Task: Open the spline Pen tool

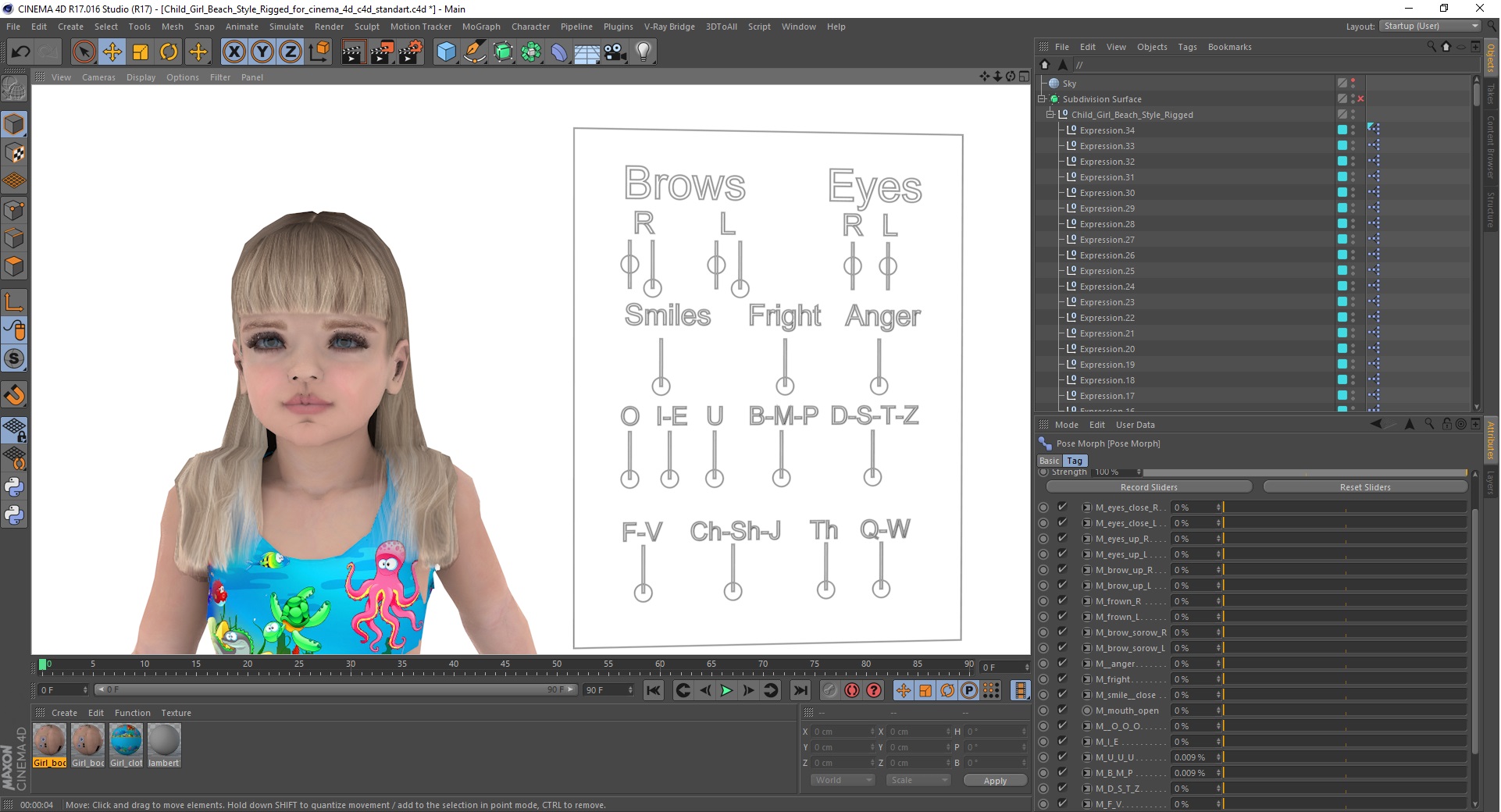Action: click(474, 52)
